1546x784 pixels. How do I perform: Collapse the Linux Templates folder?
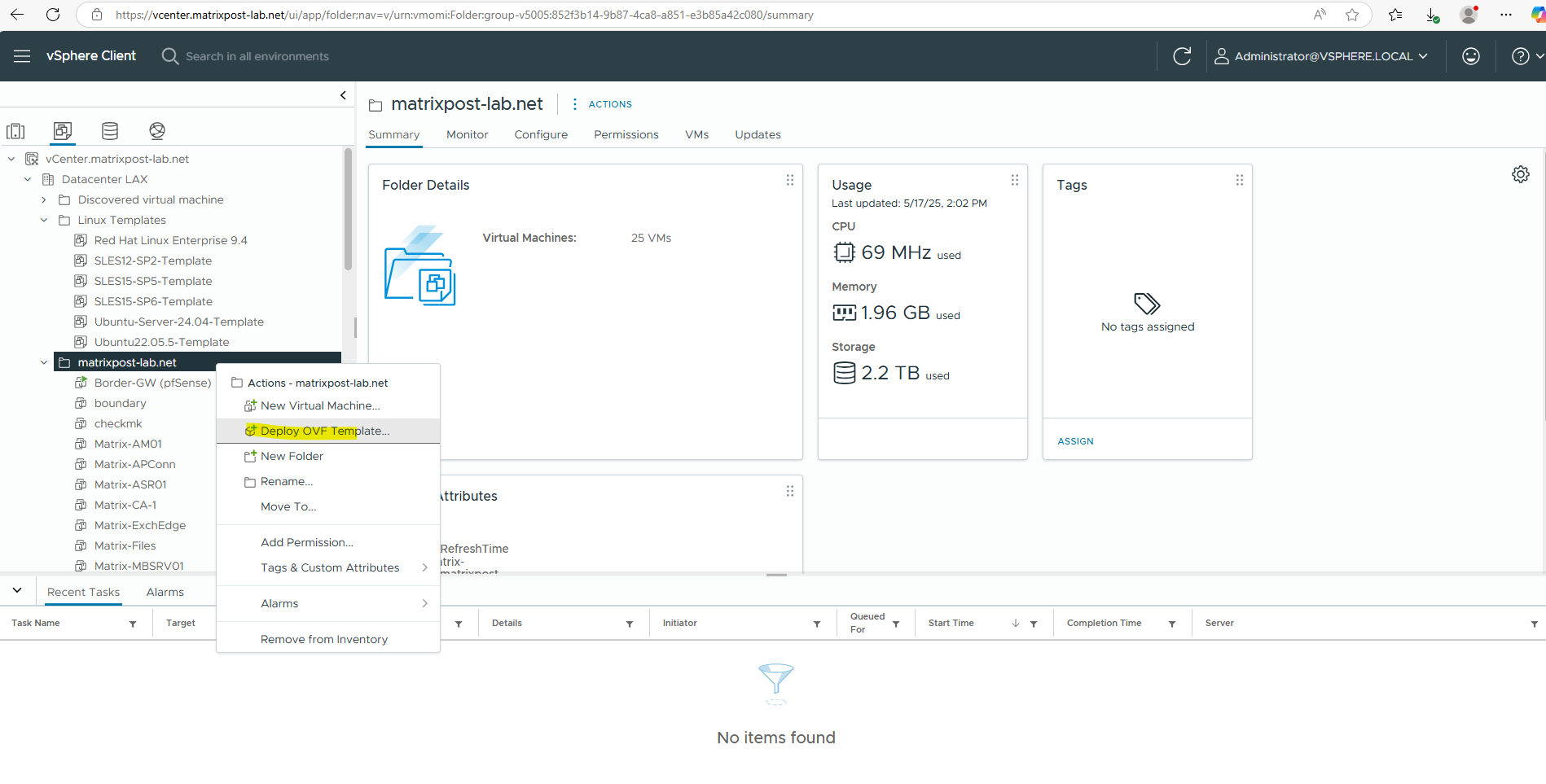pyautogui.click(x=44, y=220)
